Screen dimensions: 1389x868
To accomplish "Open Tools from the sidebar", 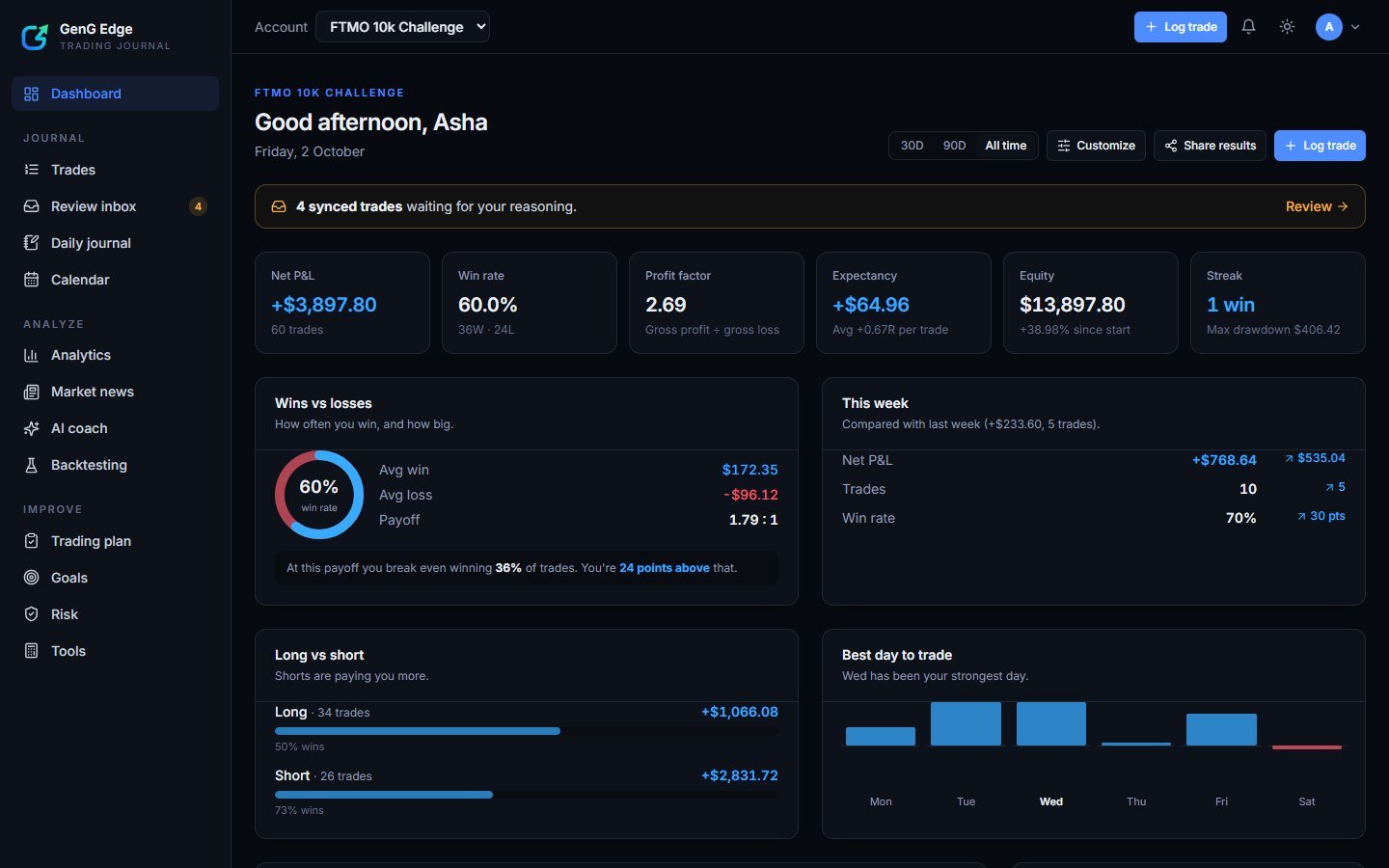I will coord(115,651).
